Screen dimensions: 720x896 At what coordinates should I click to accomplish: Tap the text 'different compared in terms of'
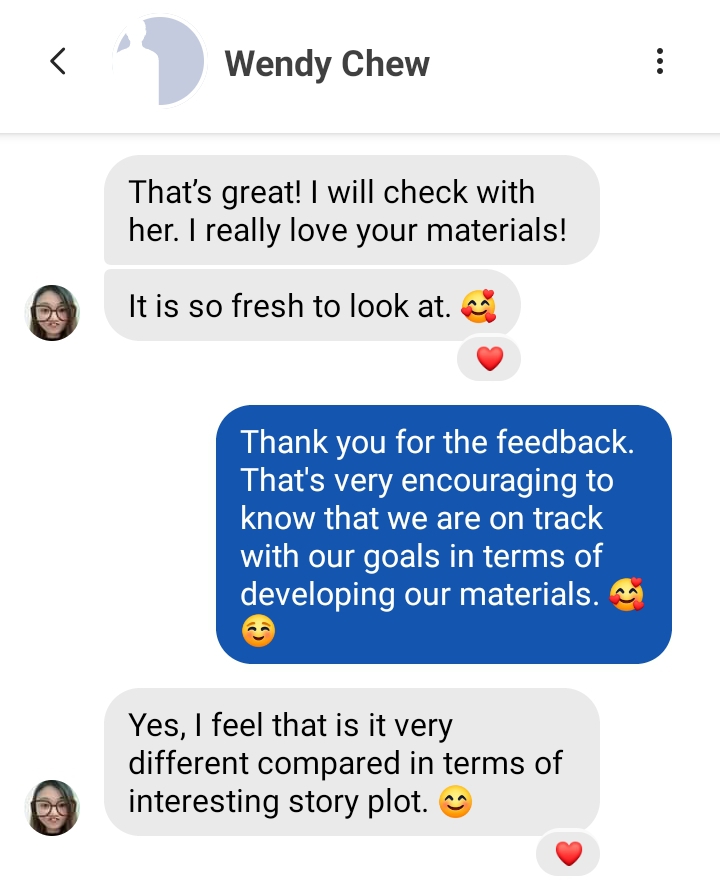click(345, 763)
